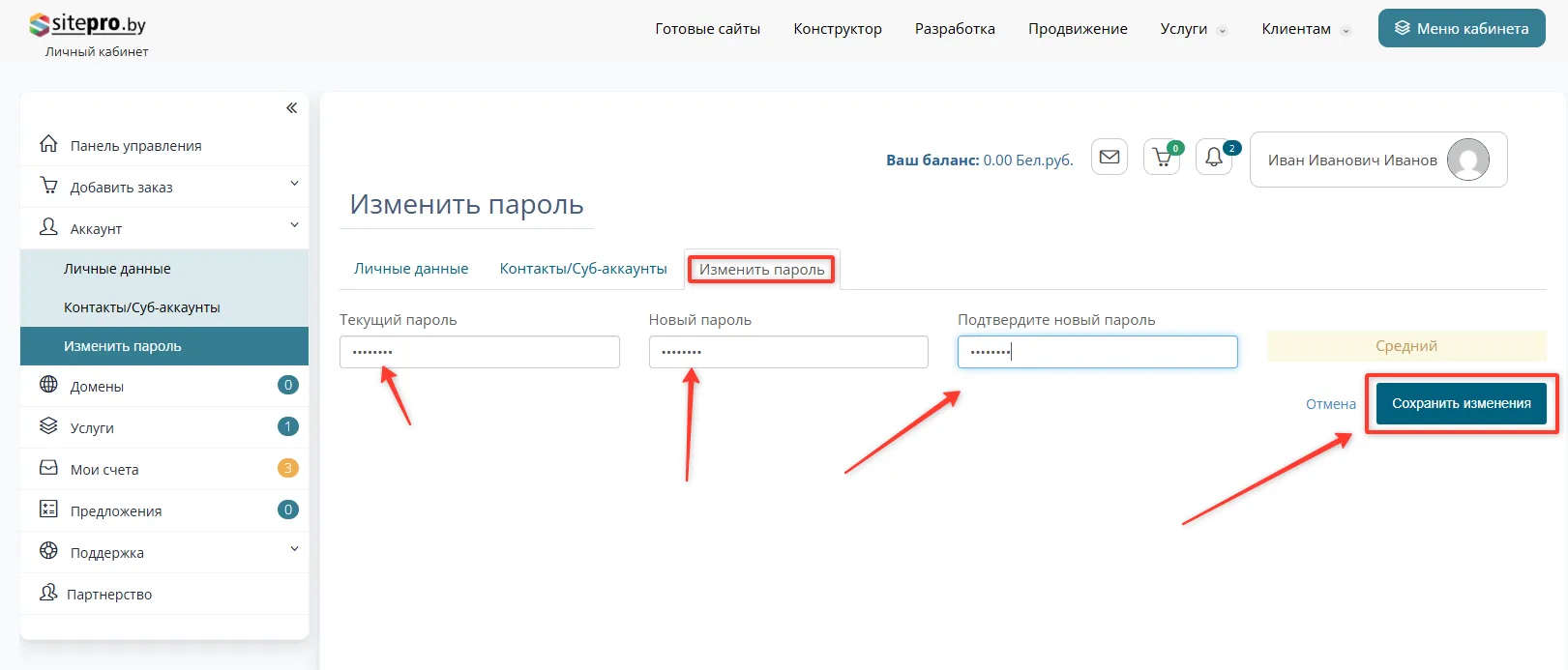Screen dimensions: 1568x670
Task: Open the shopping cart icon
Action: click(x=1162, y=158)
